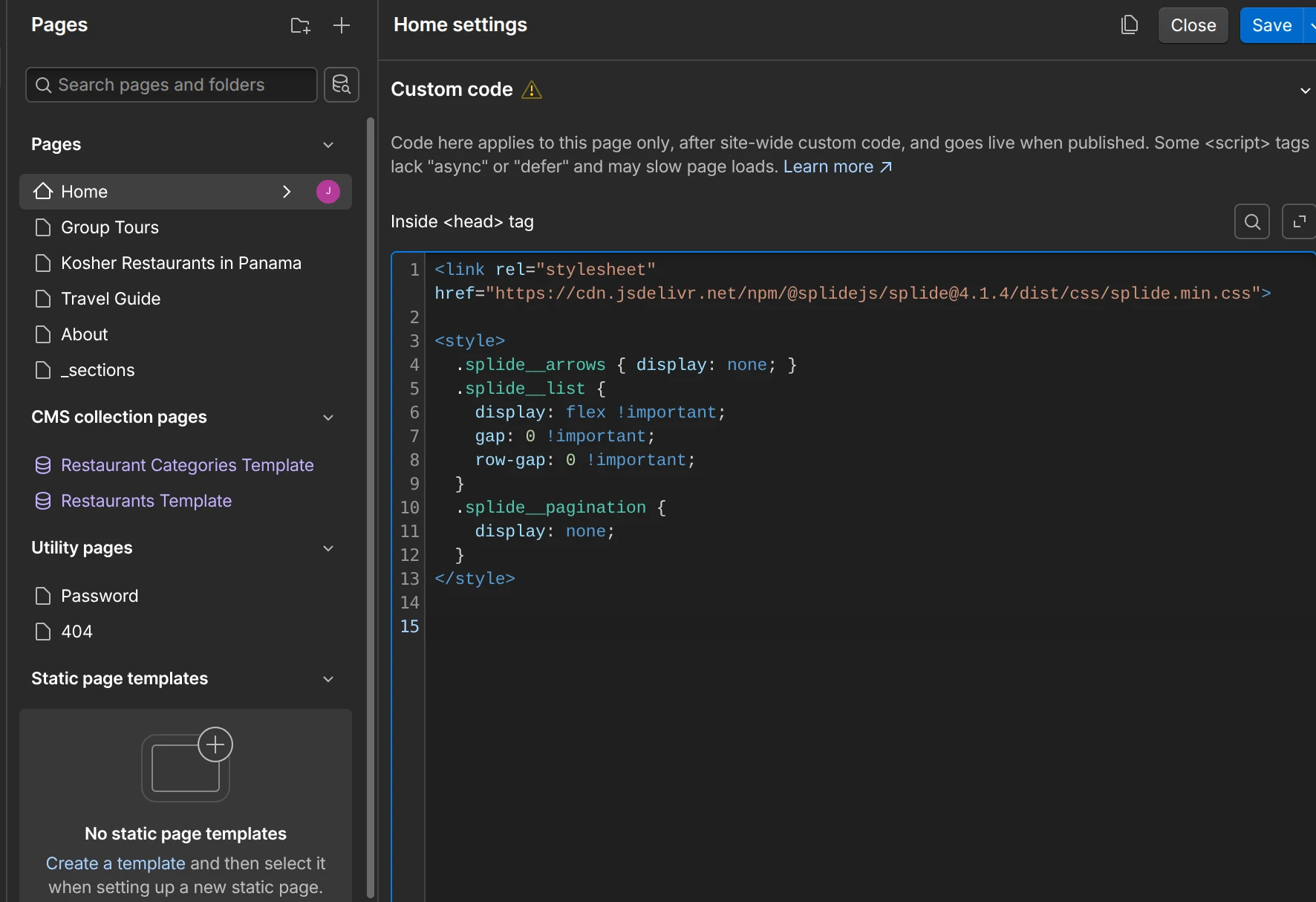Open the Travel Guide page

pyautogui.click(x=111, y=299)
